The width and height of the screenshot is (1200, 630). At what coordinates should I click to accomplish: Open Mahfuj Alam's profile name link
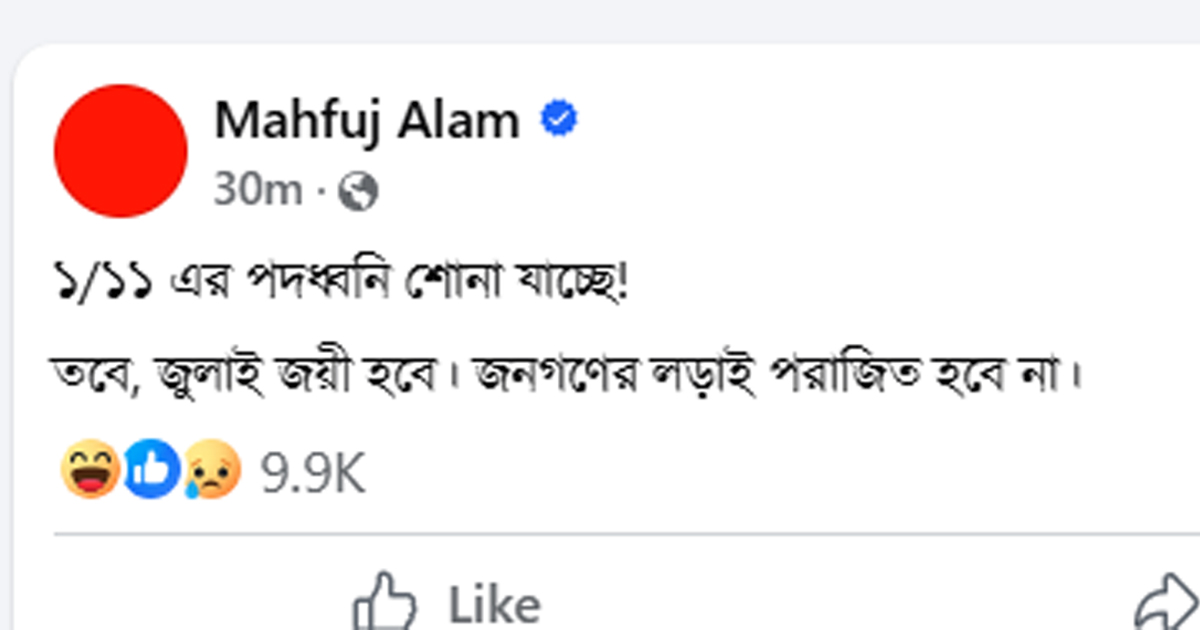367,123
